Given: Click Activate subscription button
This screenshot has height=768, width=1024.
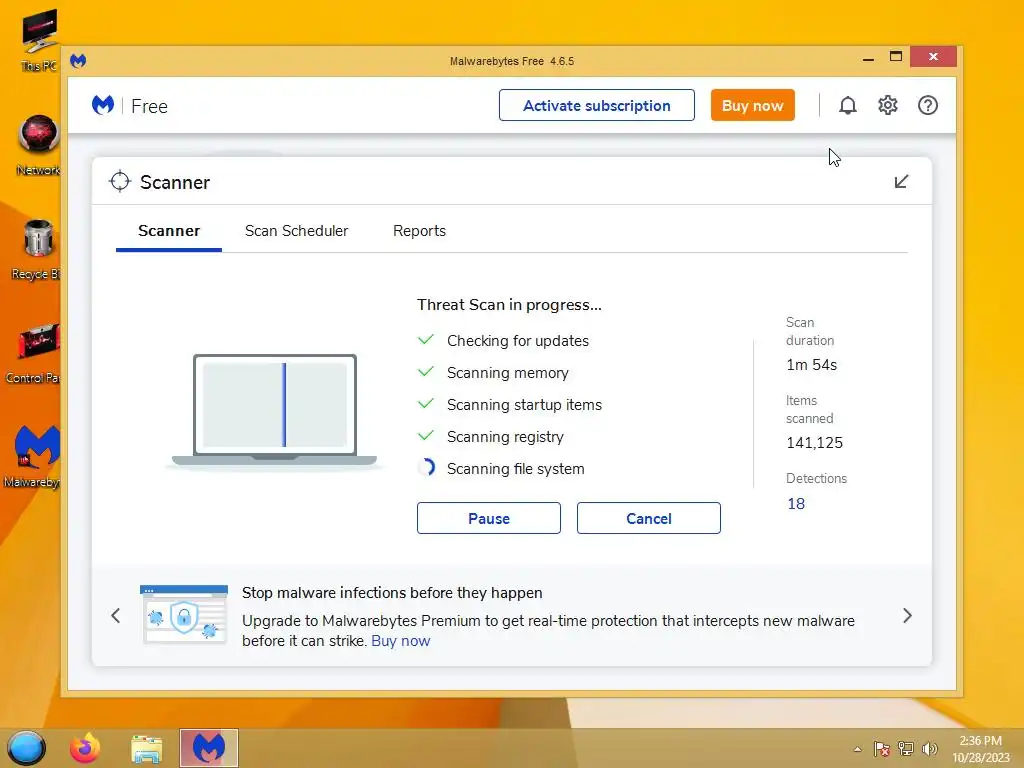Looking at the screenshot, I should [x=597, y=105].
